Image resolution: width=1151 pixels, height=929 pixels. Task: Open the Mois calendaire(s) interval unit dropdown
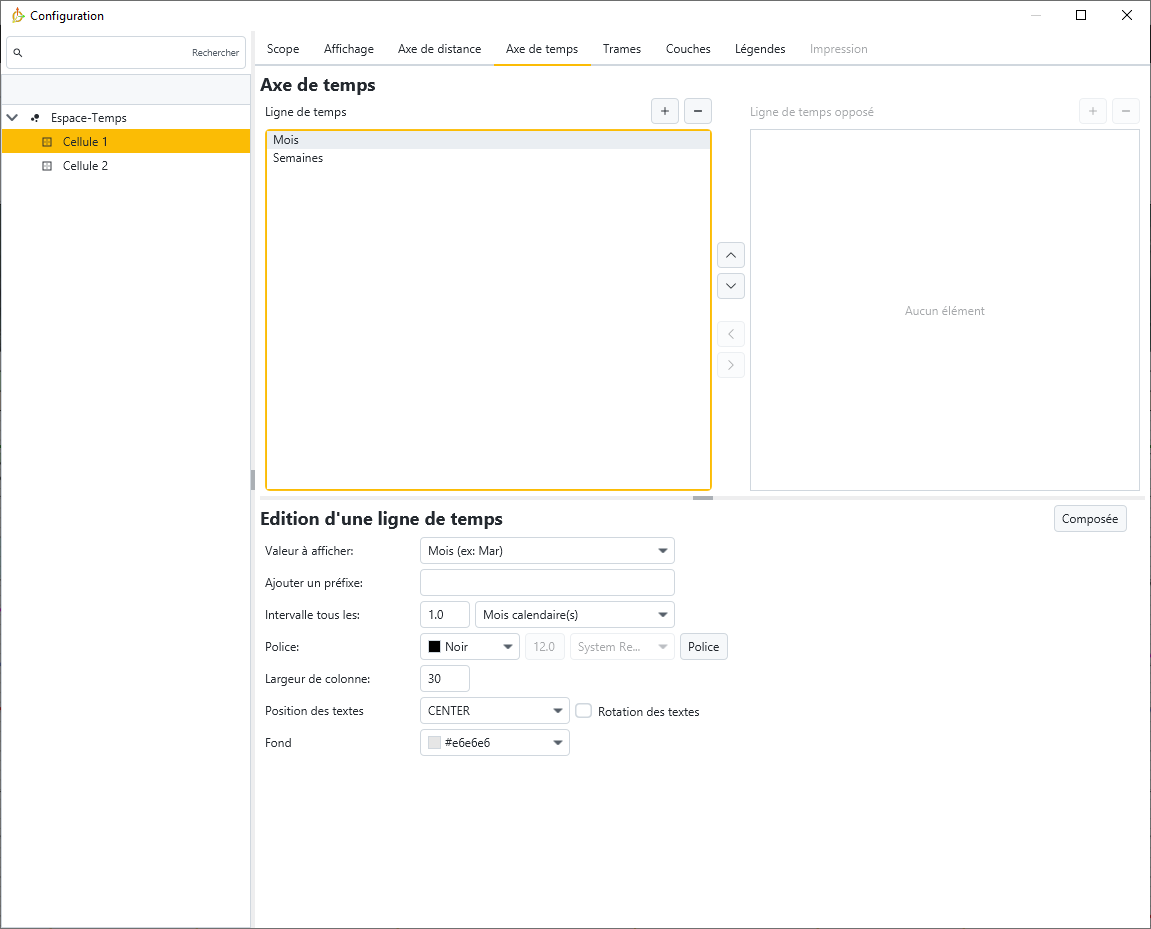click(574, 615)
